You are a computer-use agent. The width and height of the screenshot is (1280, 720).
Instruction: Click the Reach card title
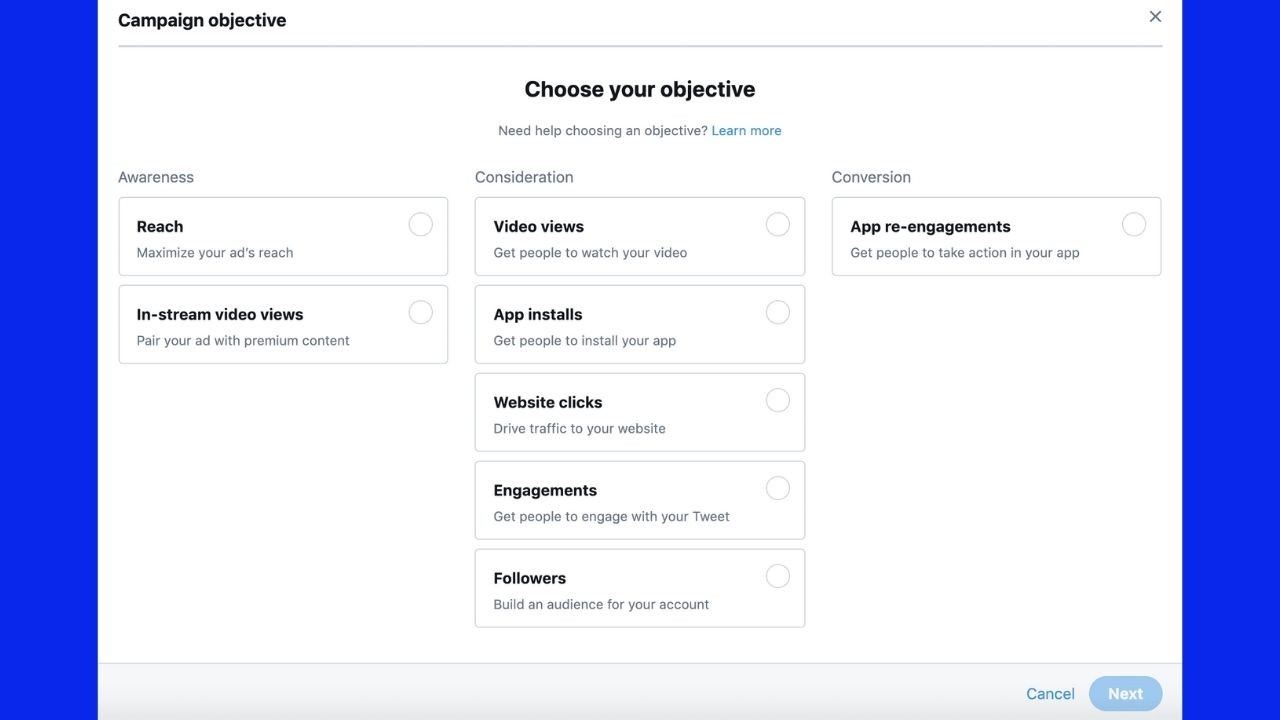coord(160,227)
